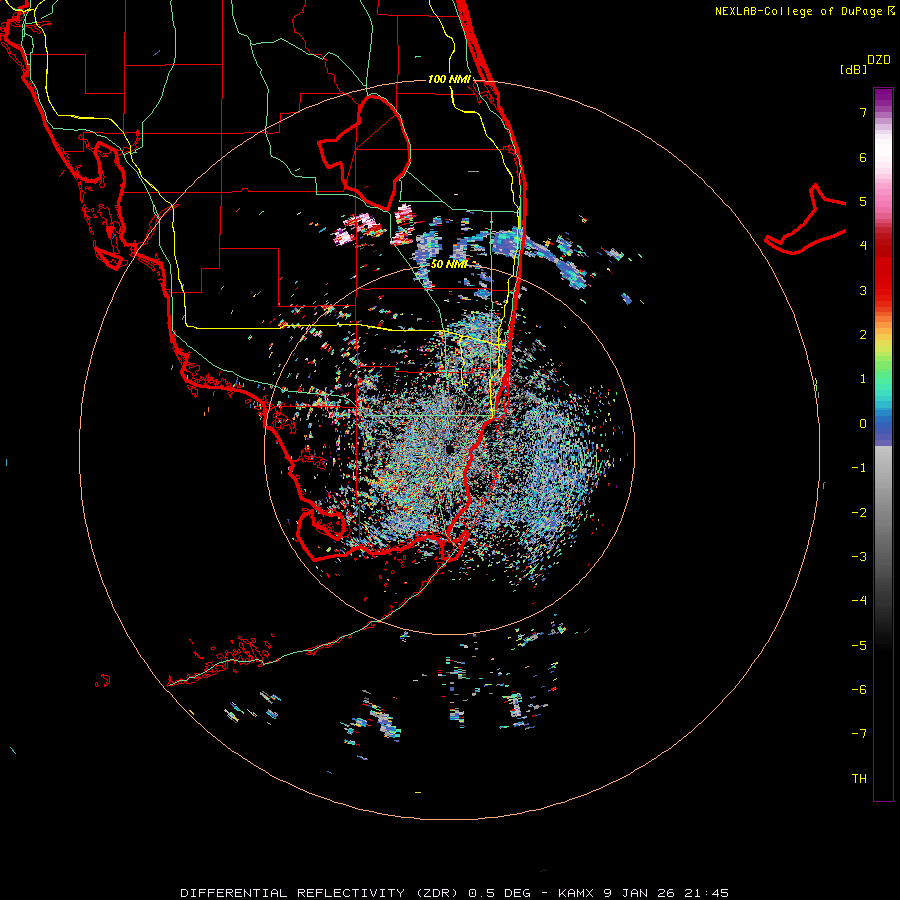Click the 50 NMI range ring label

point(449,264)
